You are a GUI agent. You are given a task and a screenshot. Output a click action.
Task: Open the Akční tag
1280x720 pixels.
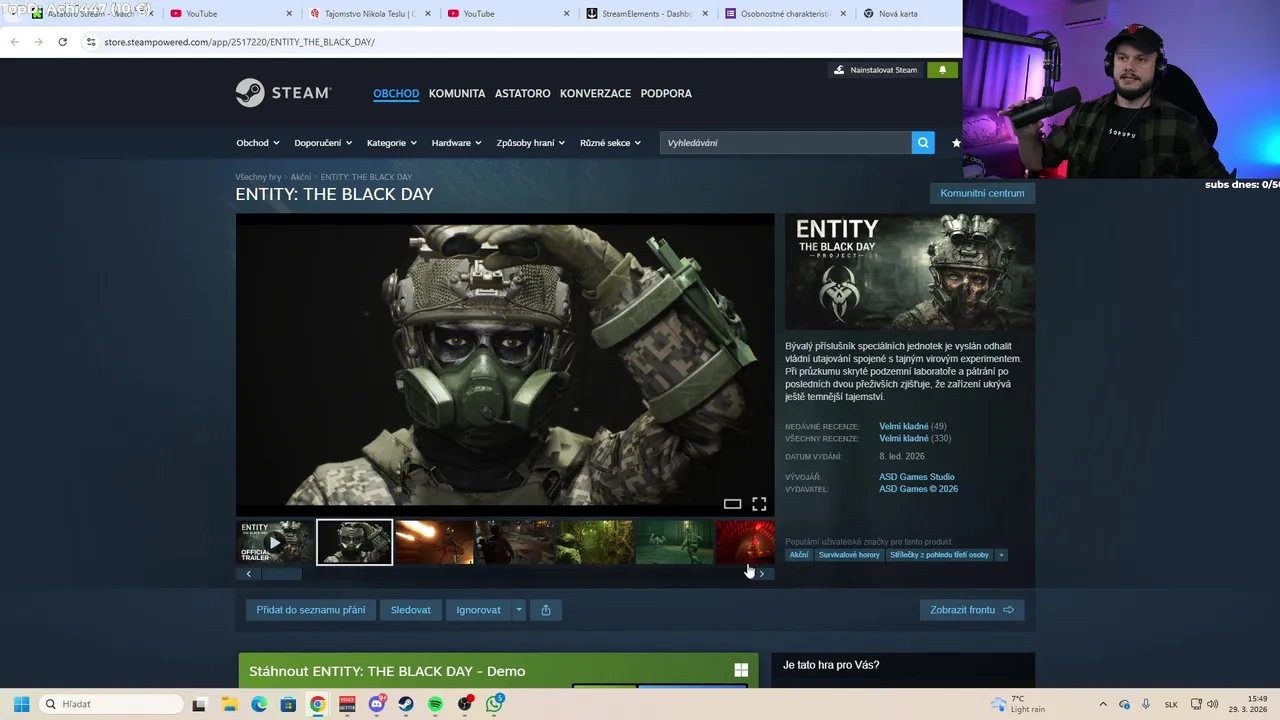799,555
